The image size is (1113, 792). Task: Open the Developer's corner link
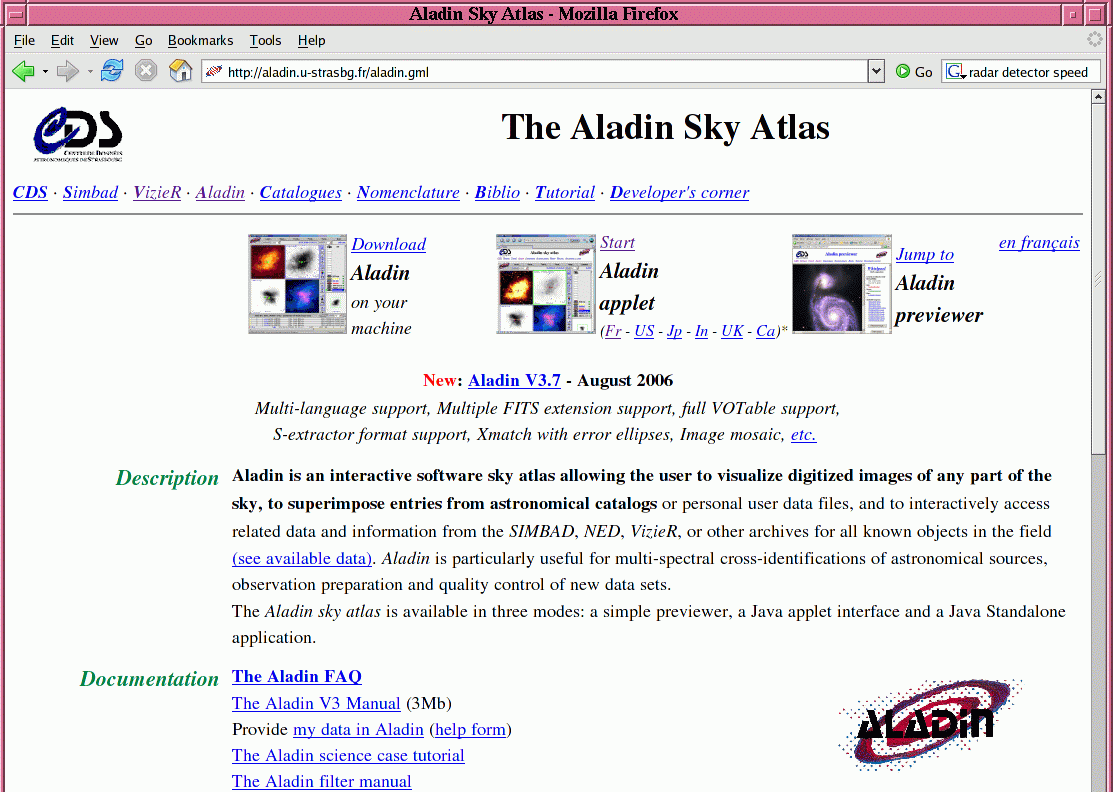click(x=679, y=192)
